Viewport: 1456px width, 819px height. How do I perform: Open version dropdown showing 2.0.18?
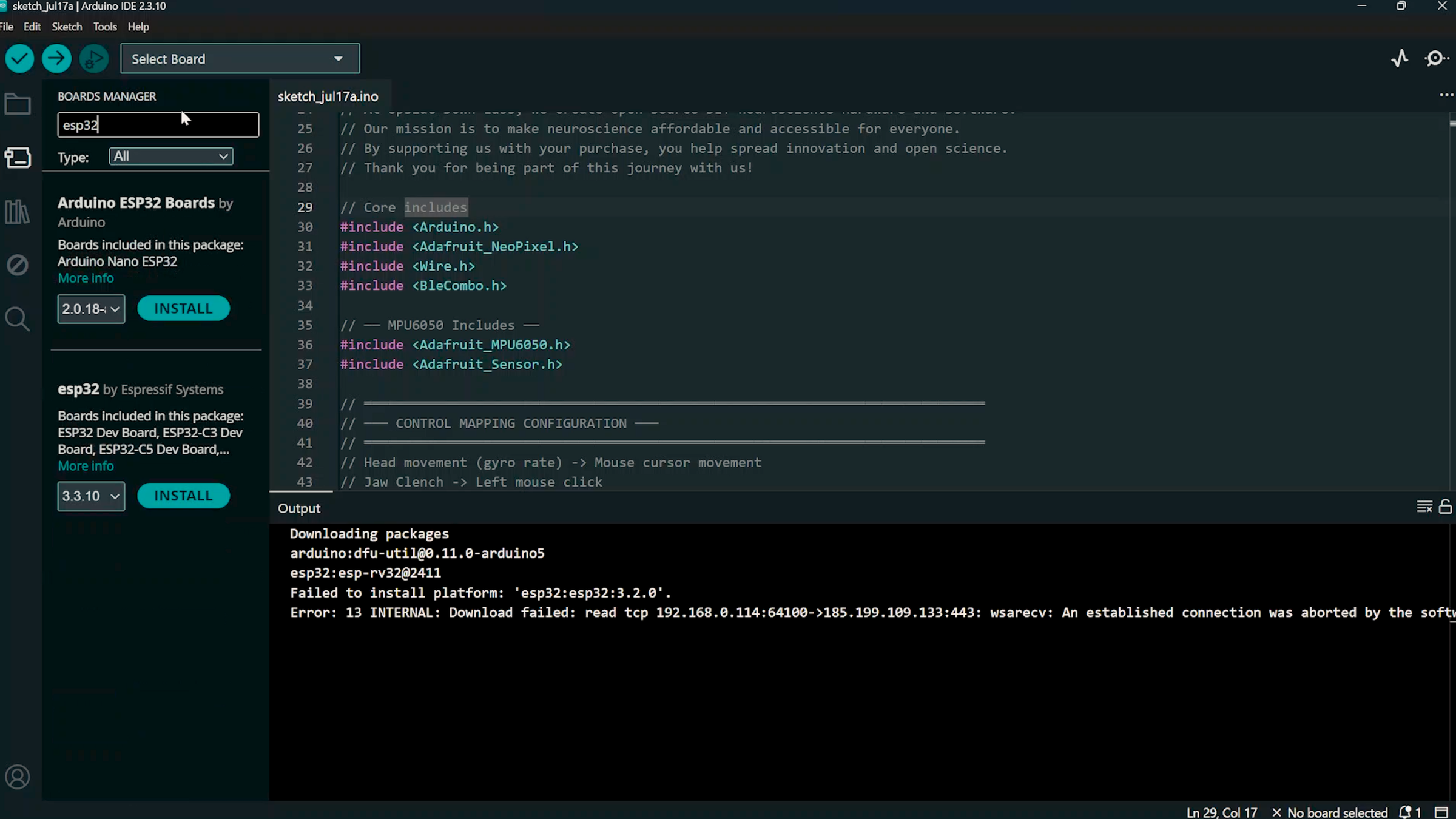[91, 309]
